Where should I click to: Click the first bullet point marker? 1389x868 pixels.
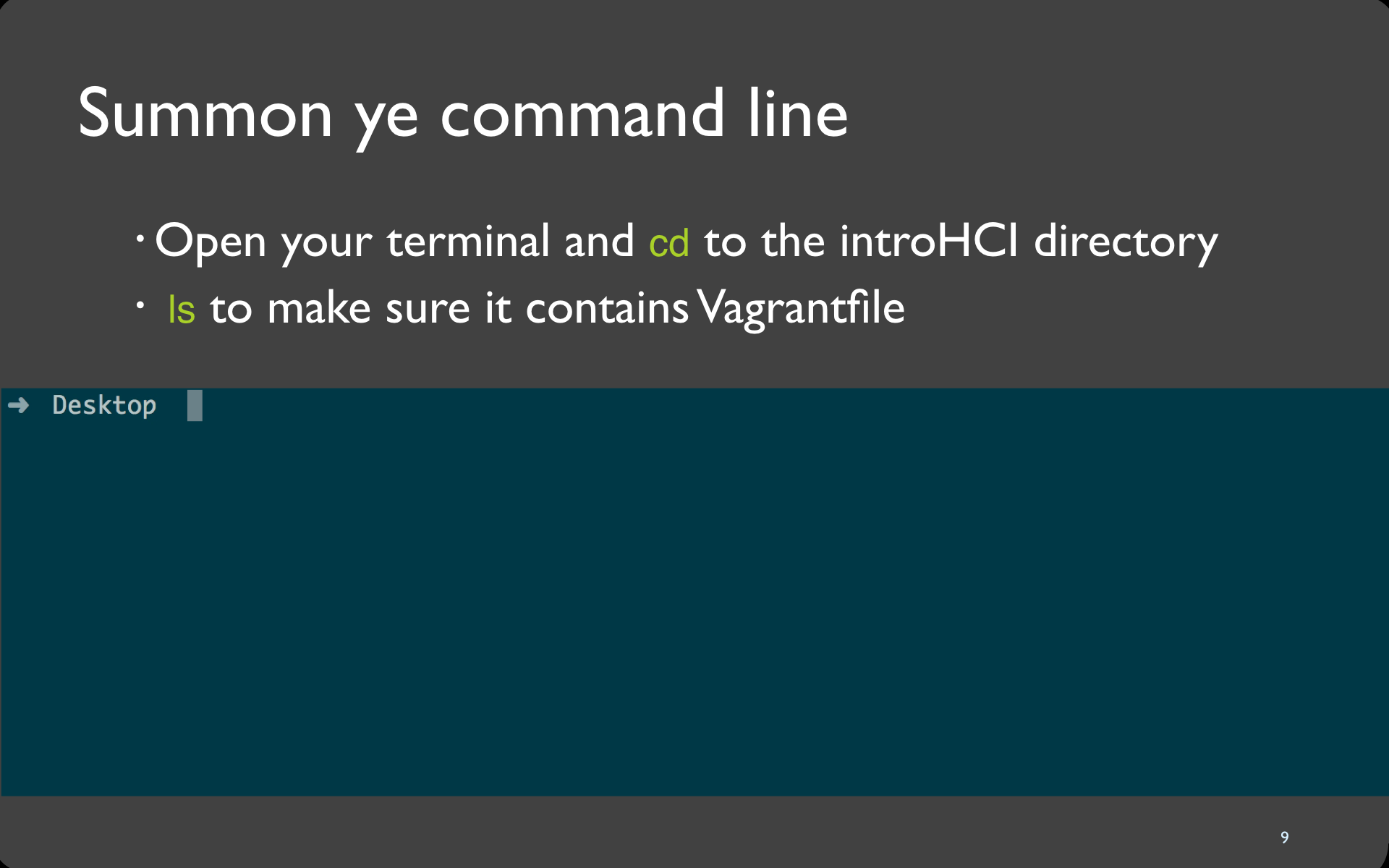point(140,237)
